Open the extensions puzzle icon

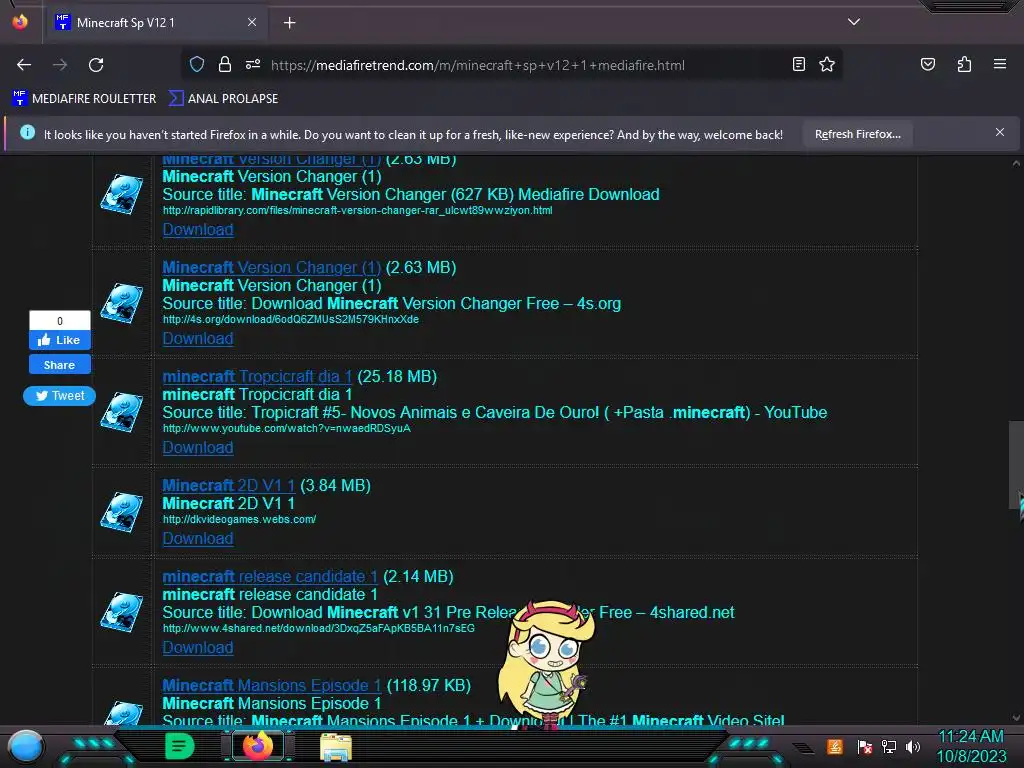(x=964, y=64)
